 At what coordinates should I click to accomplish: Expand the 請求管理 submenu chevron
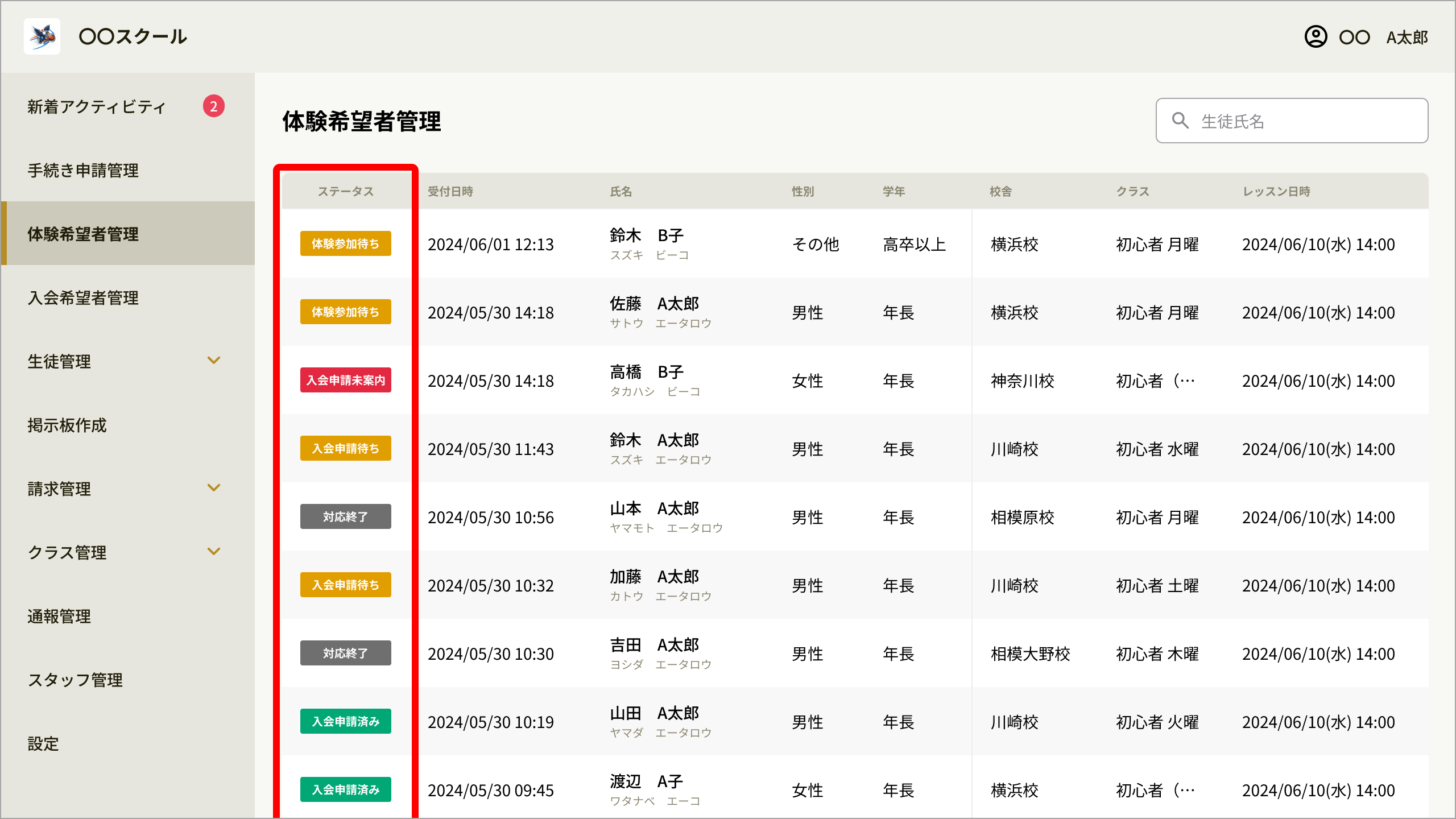[x=214, y=488]
